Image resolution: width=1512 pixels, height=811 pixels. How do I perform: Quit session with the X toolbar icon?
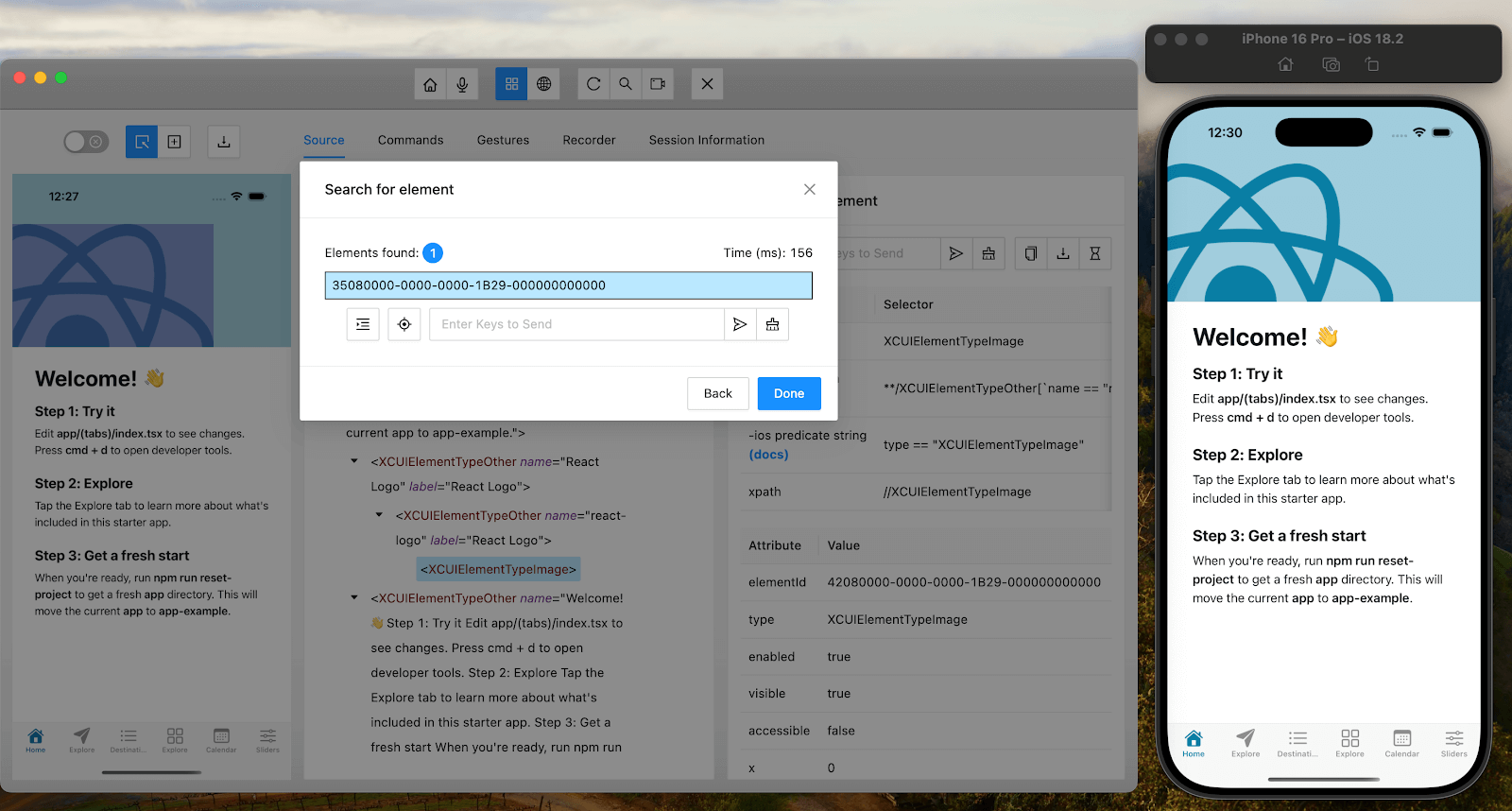[707, 84]
